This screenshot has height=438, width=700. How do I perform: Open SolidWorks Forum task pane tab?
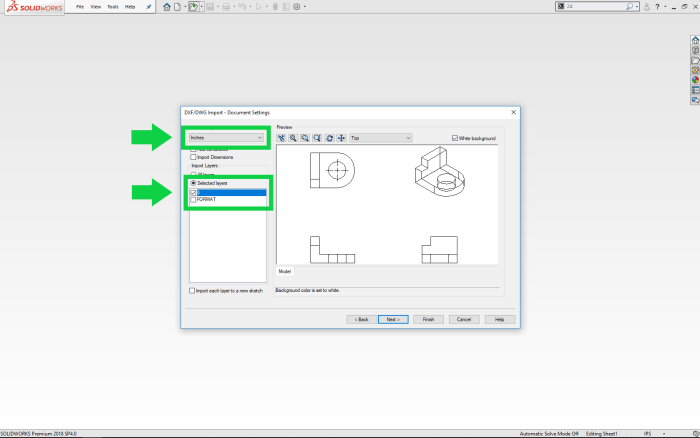pos(695,100)
